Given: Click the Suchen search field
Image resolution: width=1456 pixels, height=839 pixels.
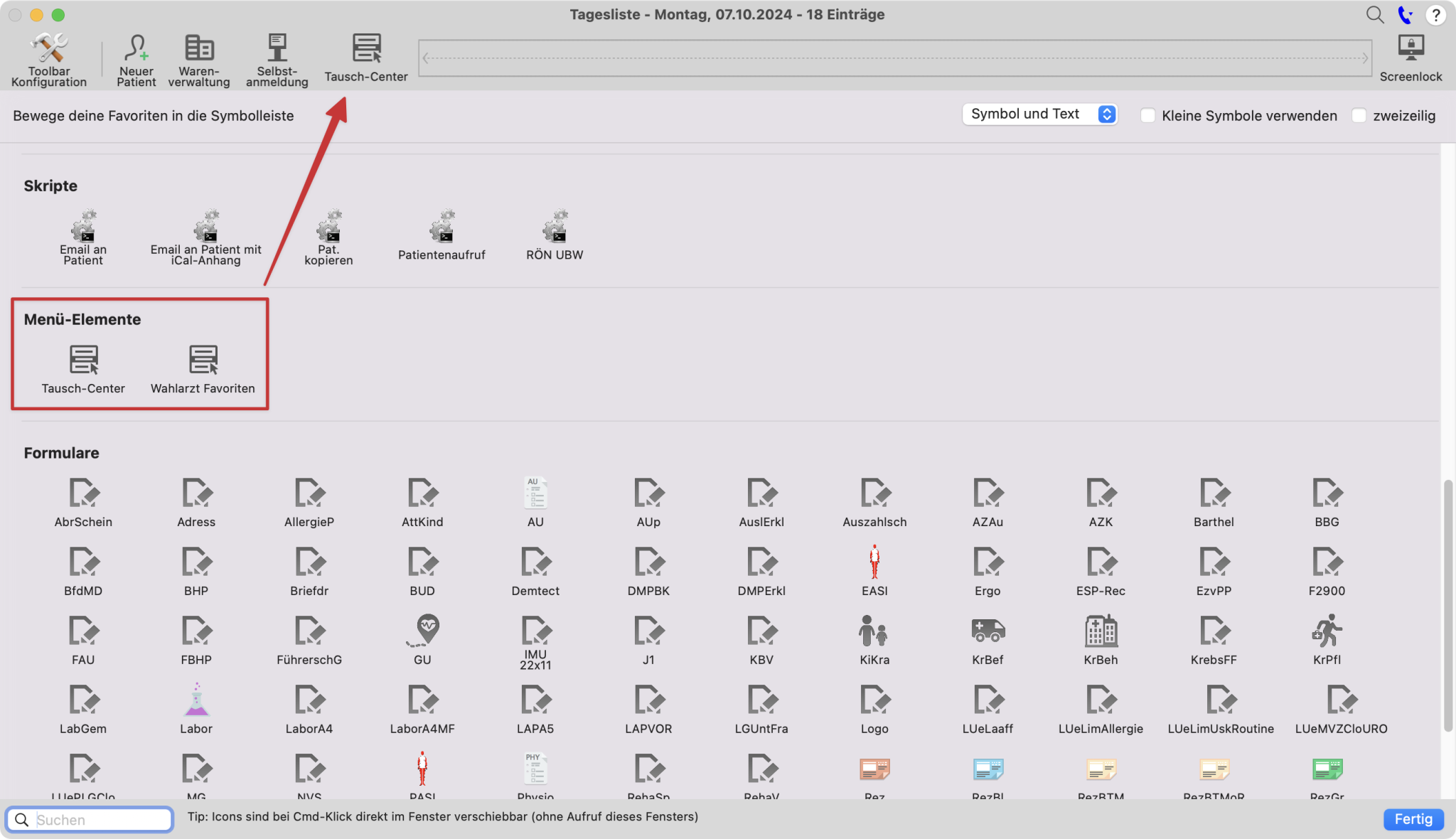Looking at the screenshot, I should pyautogui.click(x=90, y=819).
